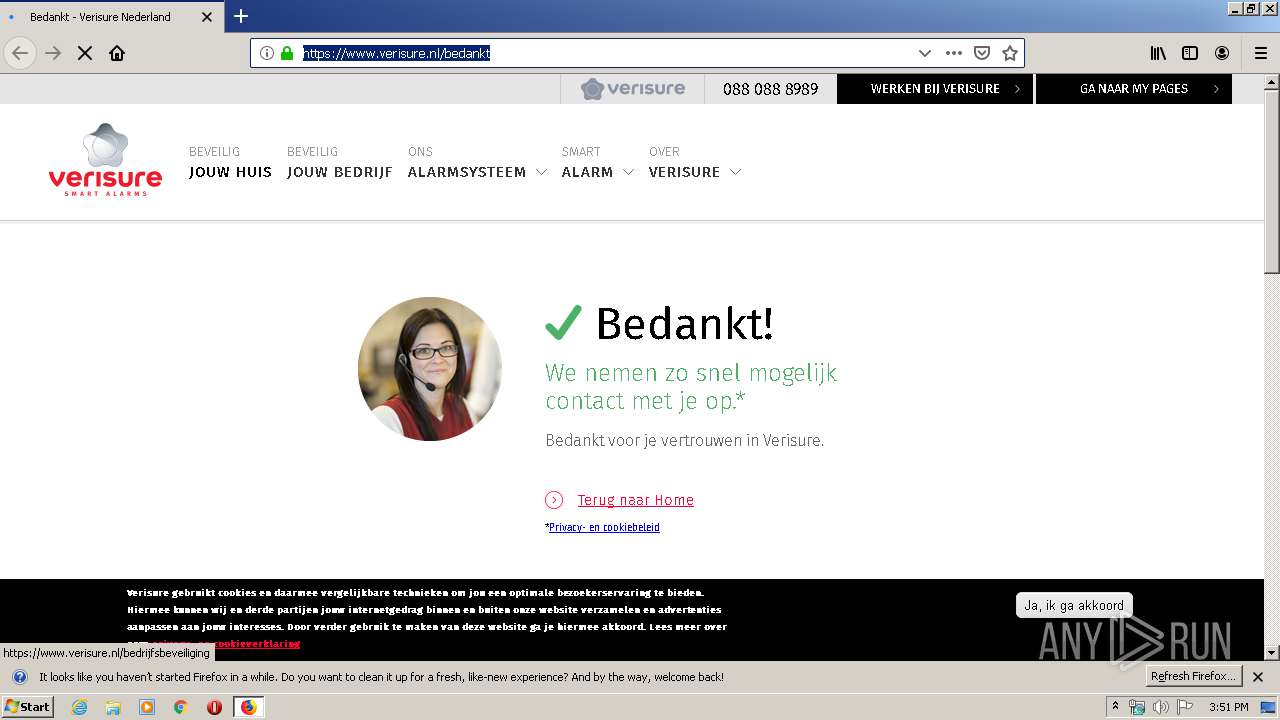Click the Refresh Firefox button
The image size is (1280, 720).
tap(1194, 677)
